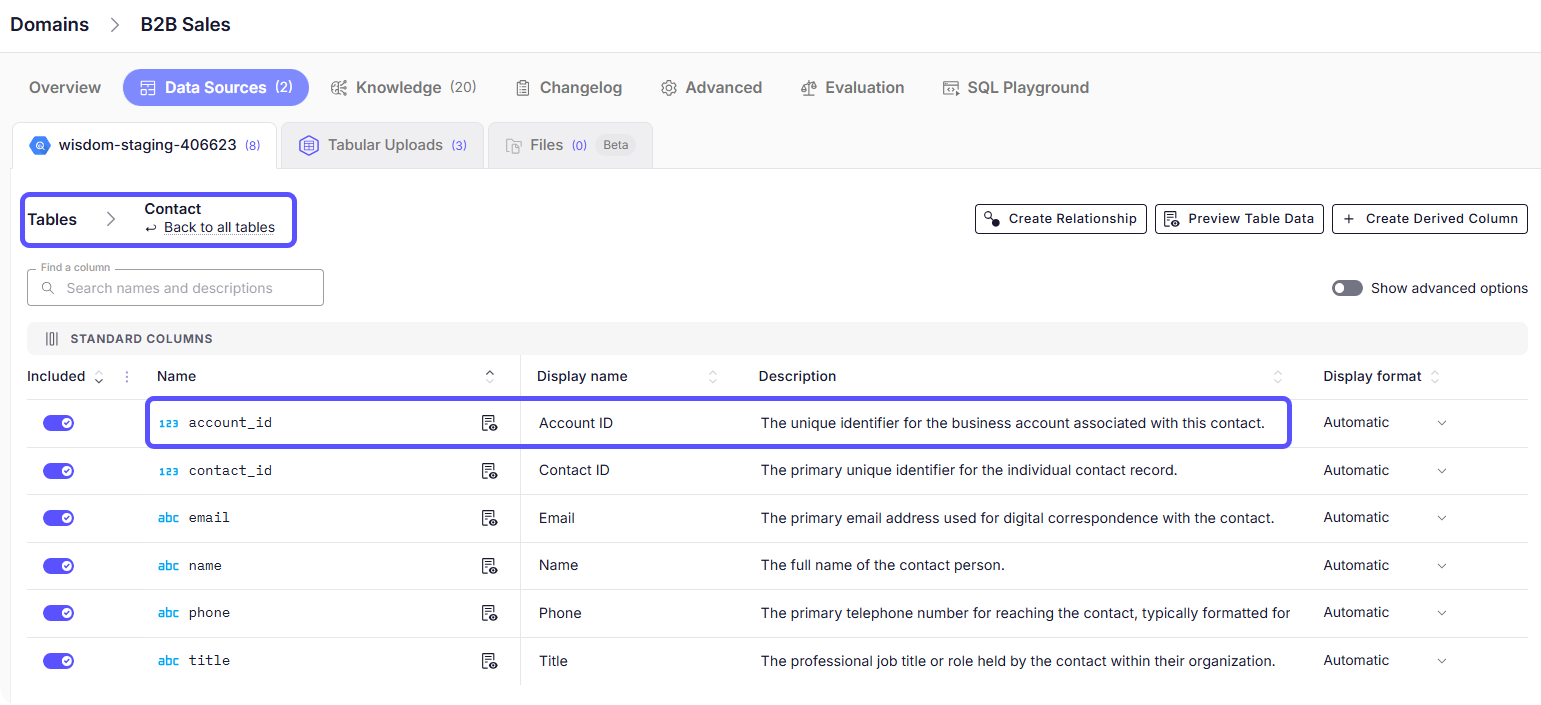The image size is (1541, 705).
Task: Turn off the Included toggle for phone
Action: pyautogui.click(x=58, y=612)
